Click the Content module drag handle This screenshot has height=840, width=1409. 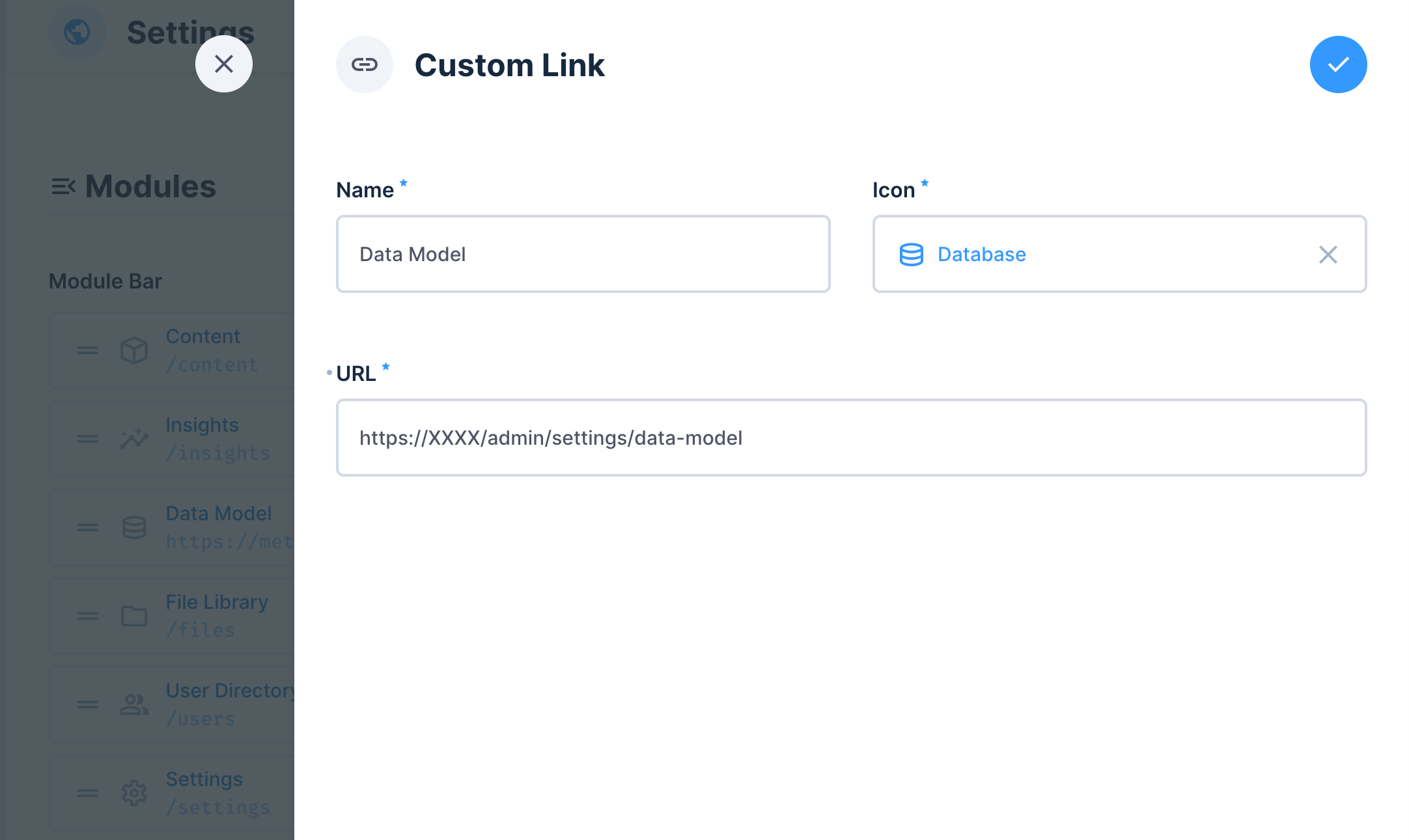click(85, 350)
